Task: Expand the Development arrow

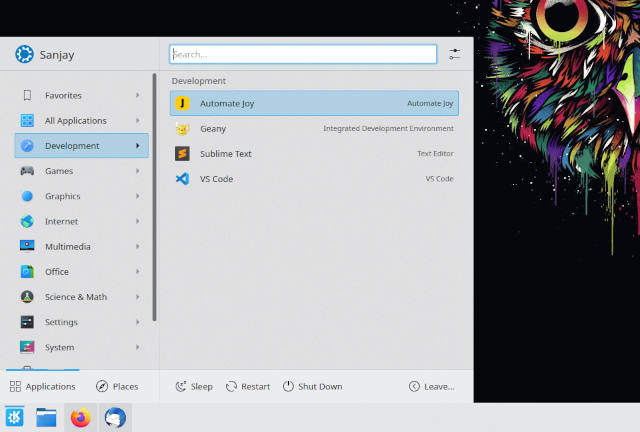Action: tap(138, 146)
